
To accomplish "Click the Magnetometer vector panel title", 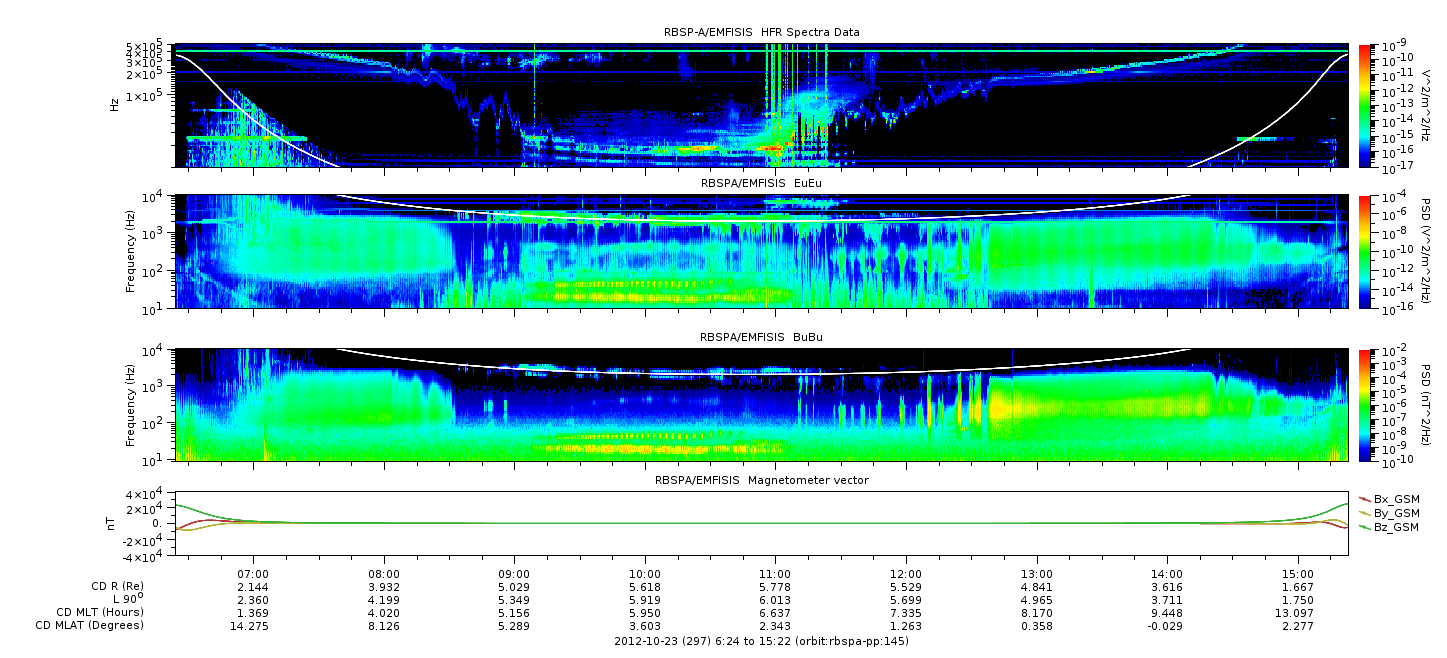I will pos(761,480).
